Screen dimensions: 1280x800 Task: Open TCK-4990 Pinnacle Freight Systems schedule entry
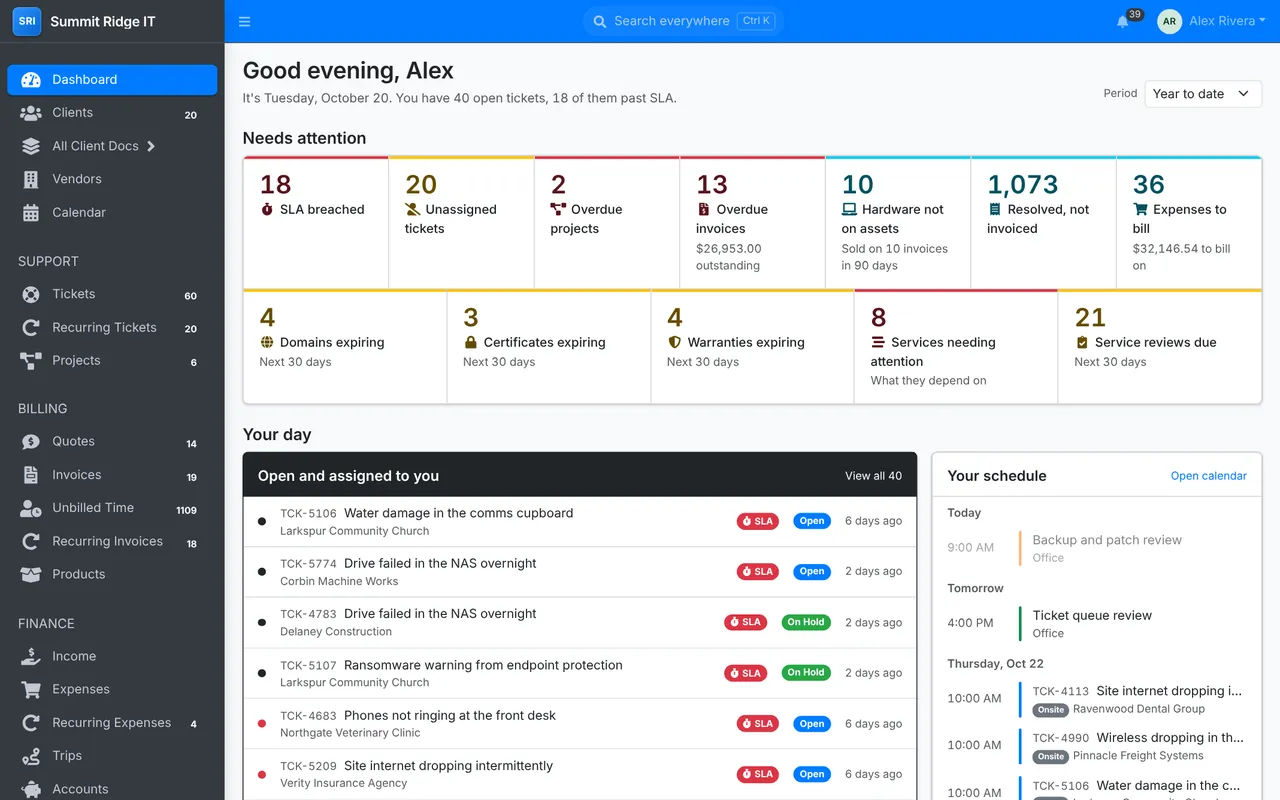1097,746
